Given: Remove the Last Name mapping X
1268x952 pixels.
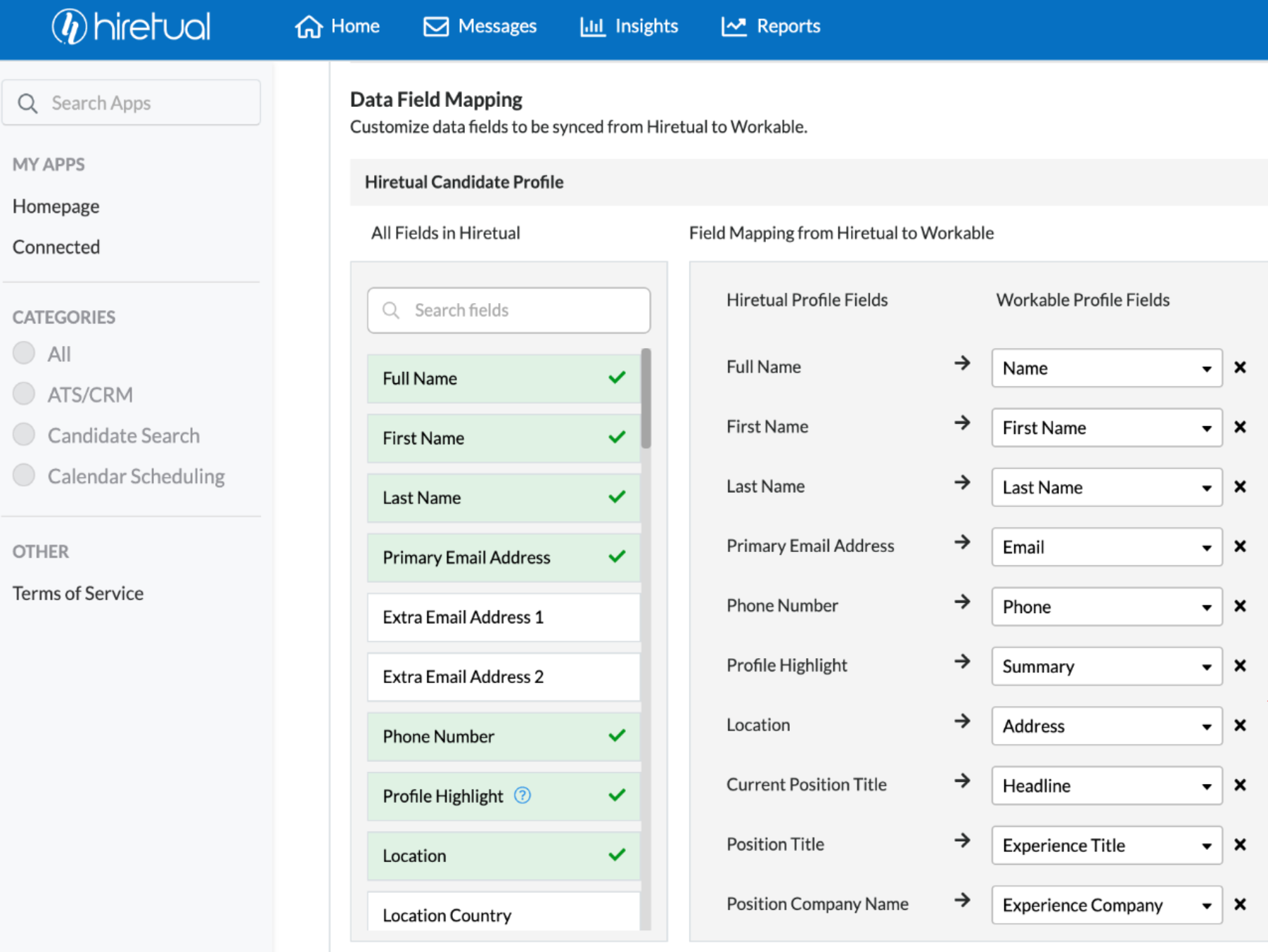Looking at the screenshot, I should [1241, 487].
